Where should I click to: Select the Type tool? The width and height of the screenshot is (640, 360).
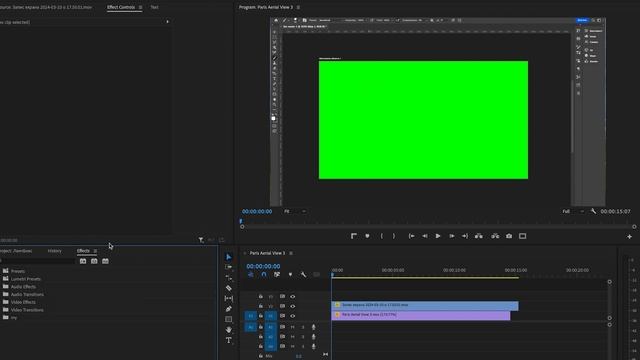pos(229,340)
